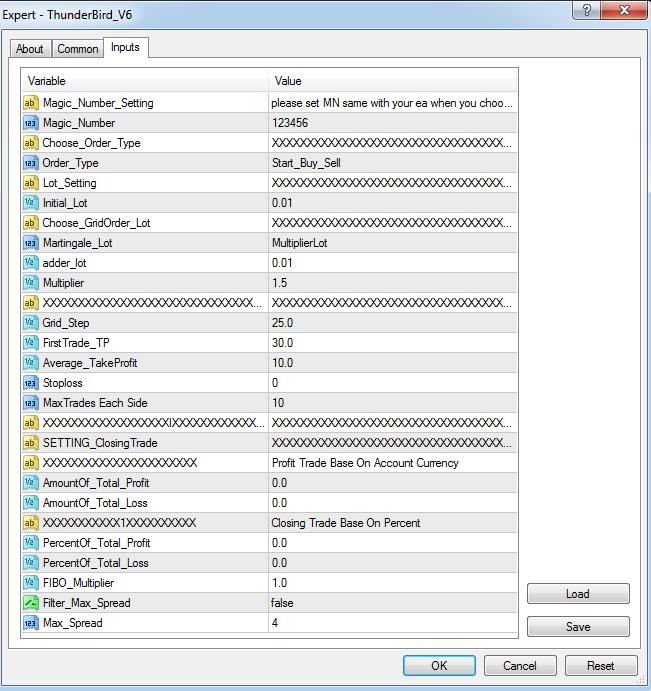
Task: Select the adder_lot variable name
Action: click(x=64, y=263)
